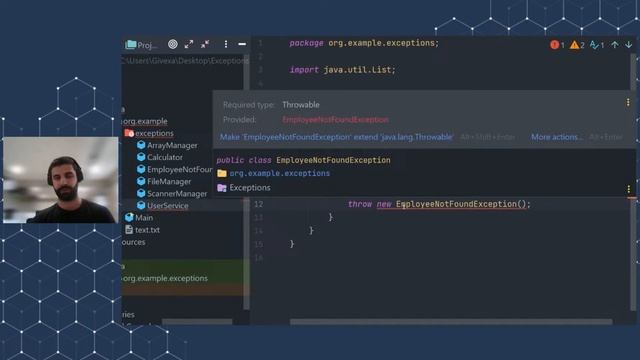Viewport: 640px width, 360px height.
Task: Select org.example package node
Action: [145, 121]
